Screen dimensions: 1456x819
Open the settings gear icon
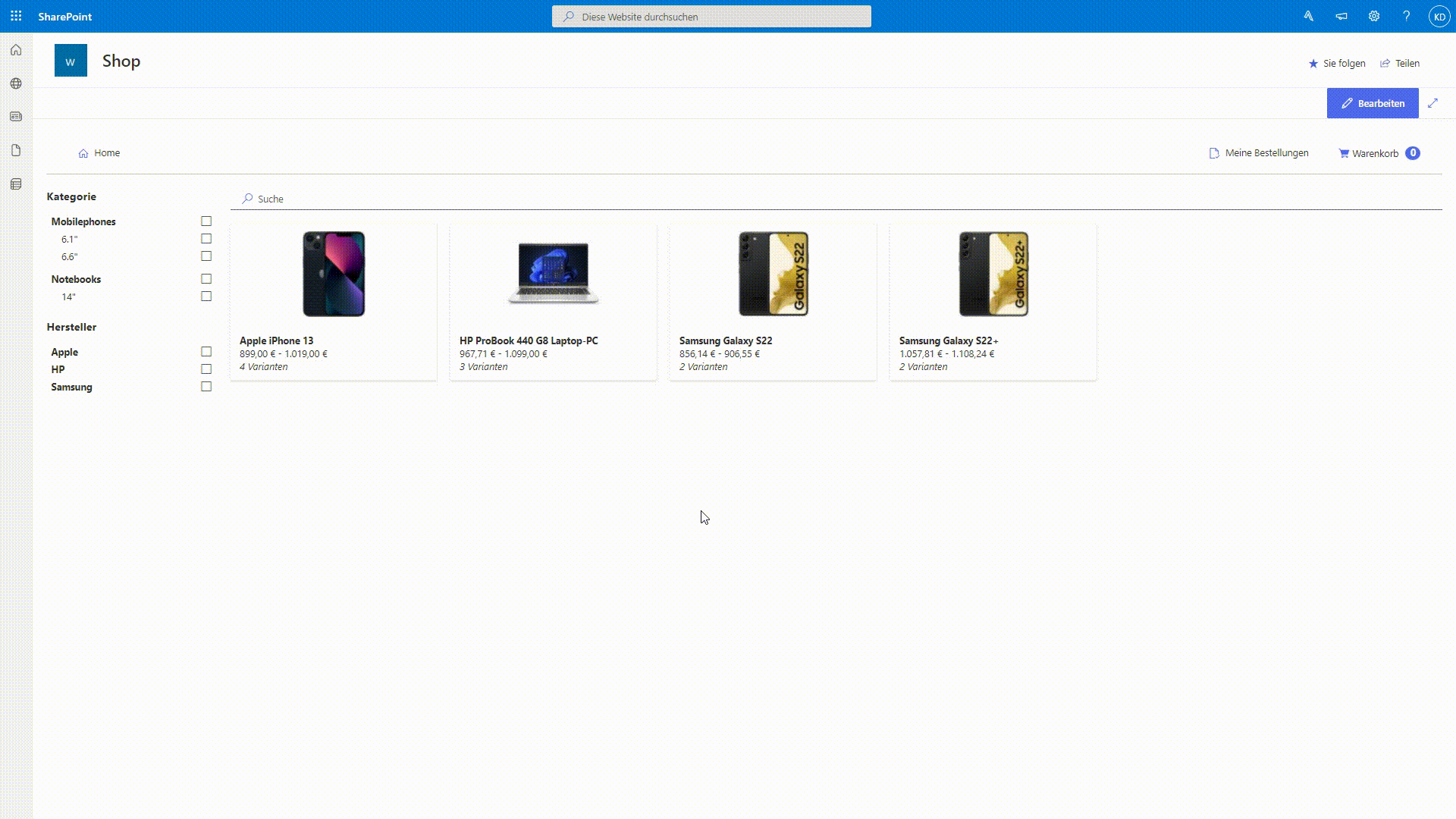tap(1374, 16)
